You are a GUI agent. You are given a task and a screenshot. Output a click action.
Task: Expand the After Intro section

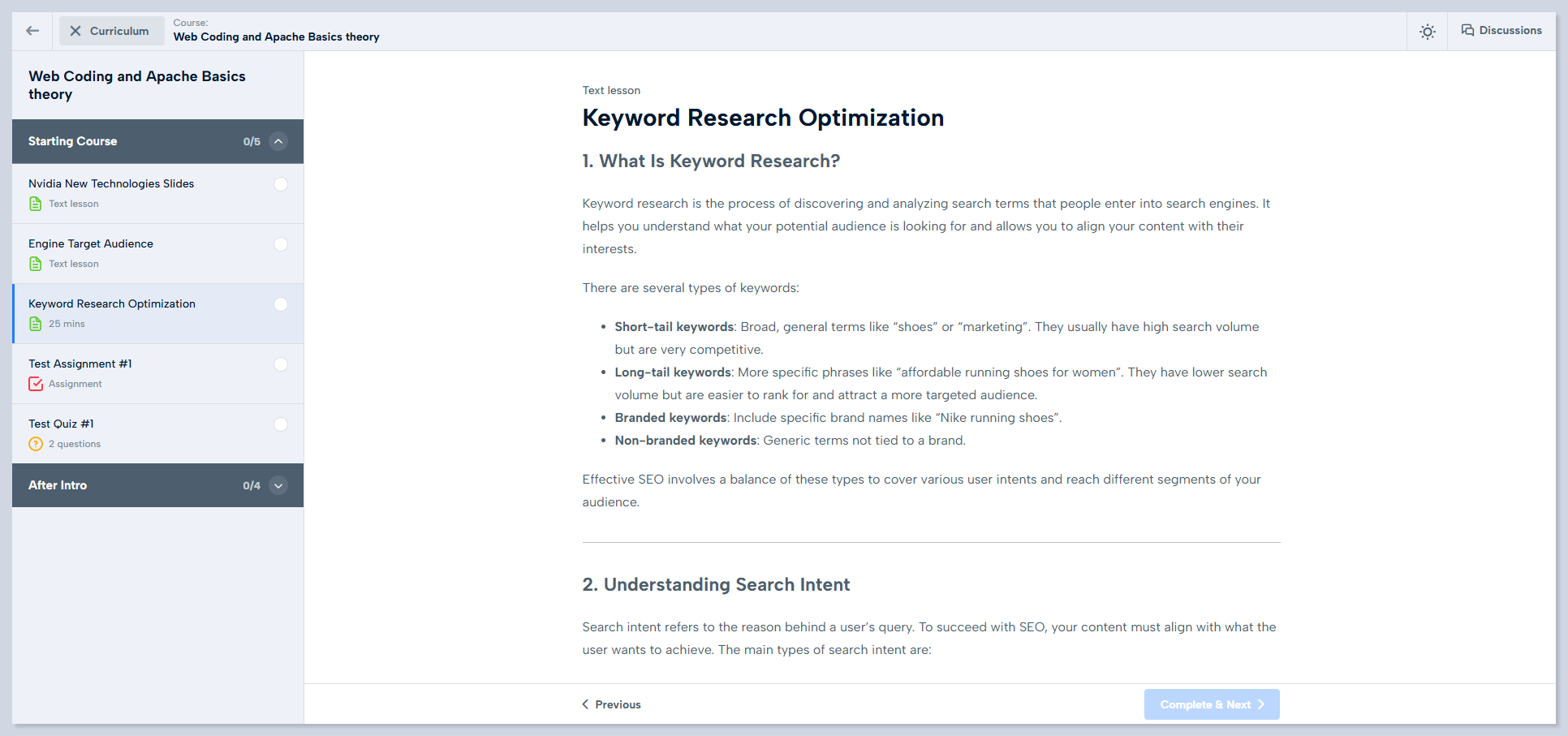tap(278, 485)
